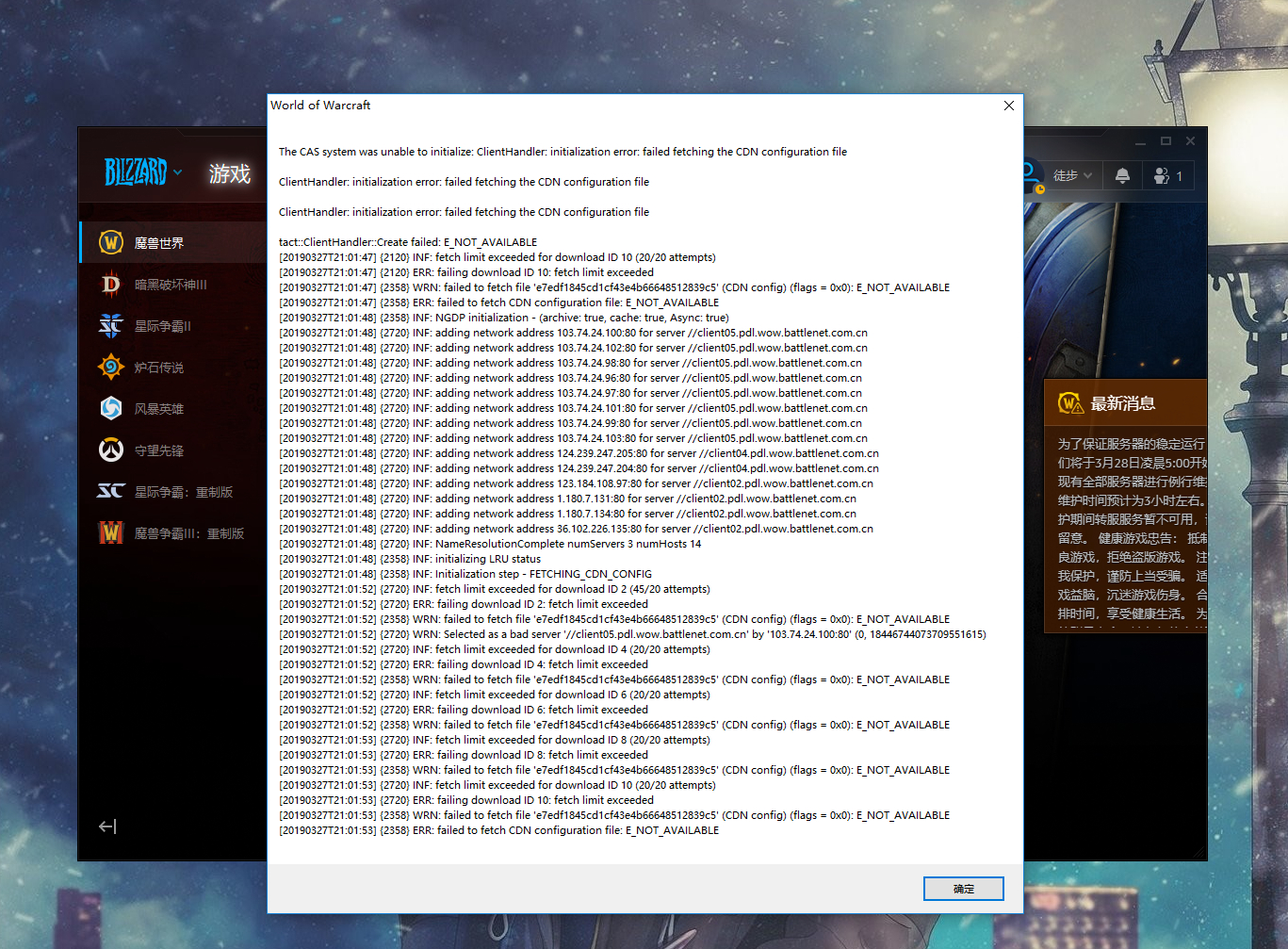Open 守望先锋 in the game list
This screenshot has height=949, width=1288.
coord(159,450)
